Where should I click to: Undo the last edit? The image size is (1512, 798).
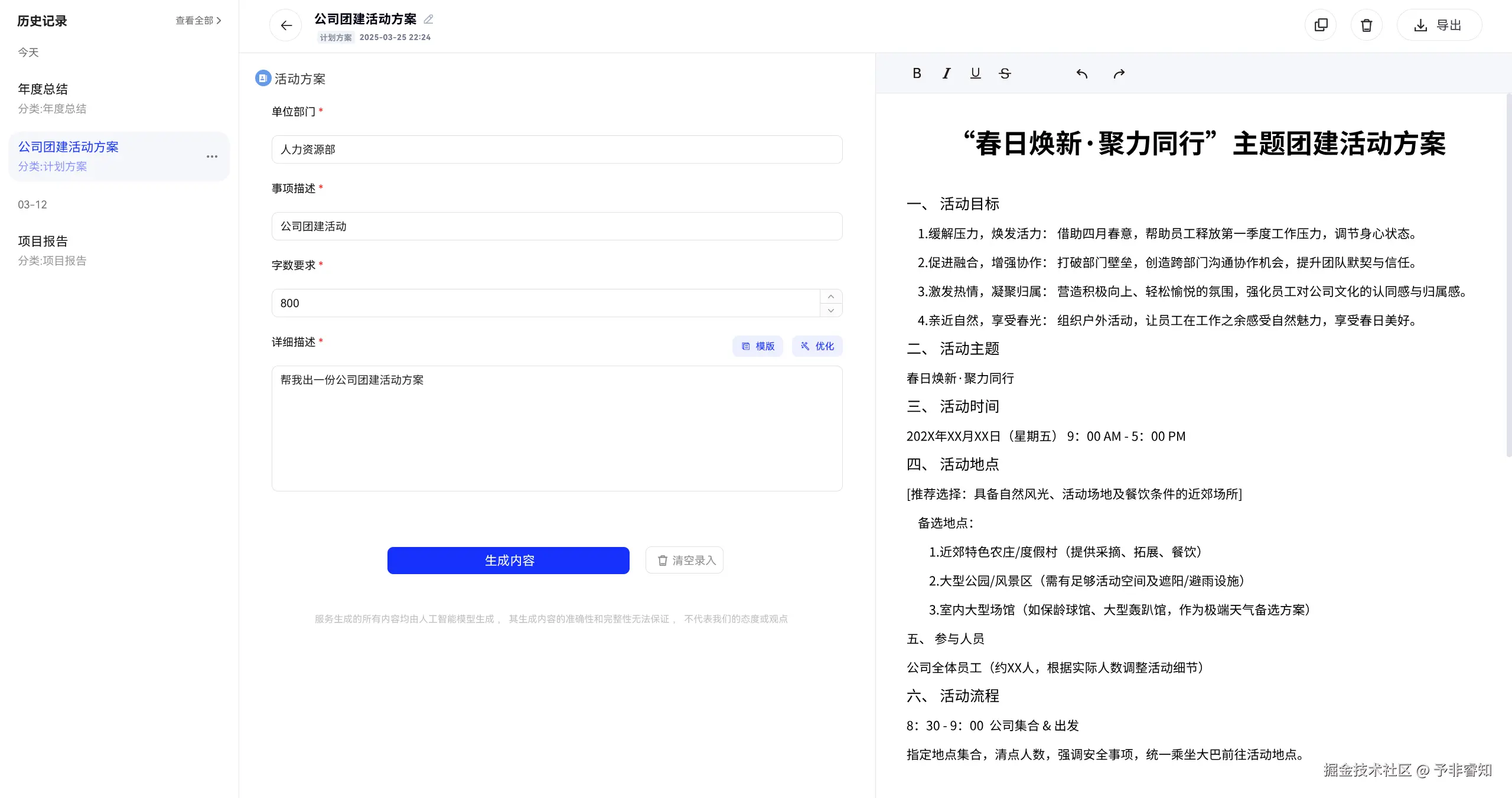click(x=1082, y=74)
